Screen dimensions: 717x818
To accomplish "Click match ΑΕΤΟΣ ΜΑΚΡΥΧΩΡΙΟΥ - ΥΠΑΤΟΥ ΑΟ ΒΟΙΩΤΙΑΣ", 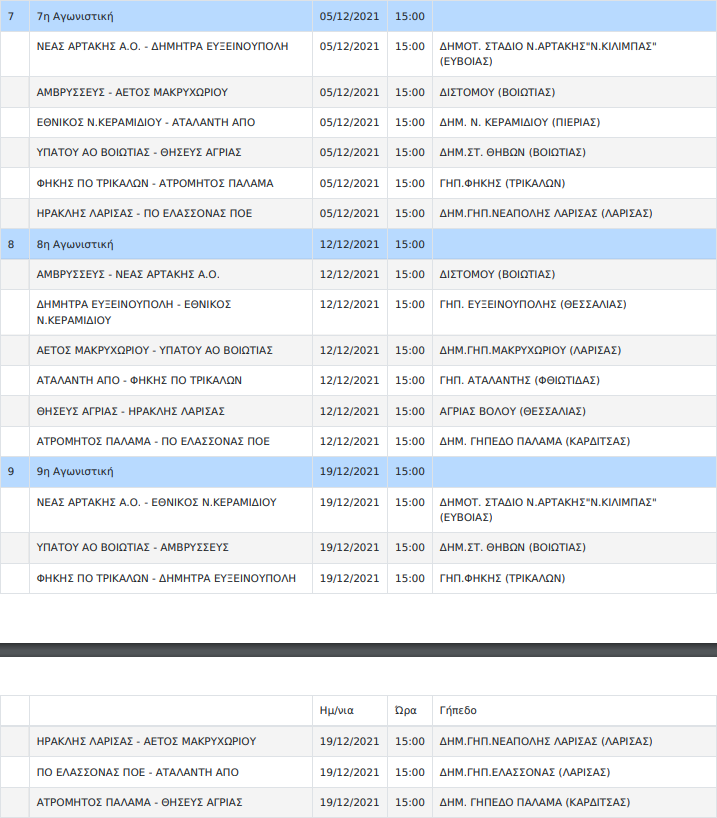I will (x=154, y=351).
